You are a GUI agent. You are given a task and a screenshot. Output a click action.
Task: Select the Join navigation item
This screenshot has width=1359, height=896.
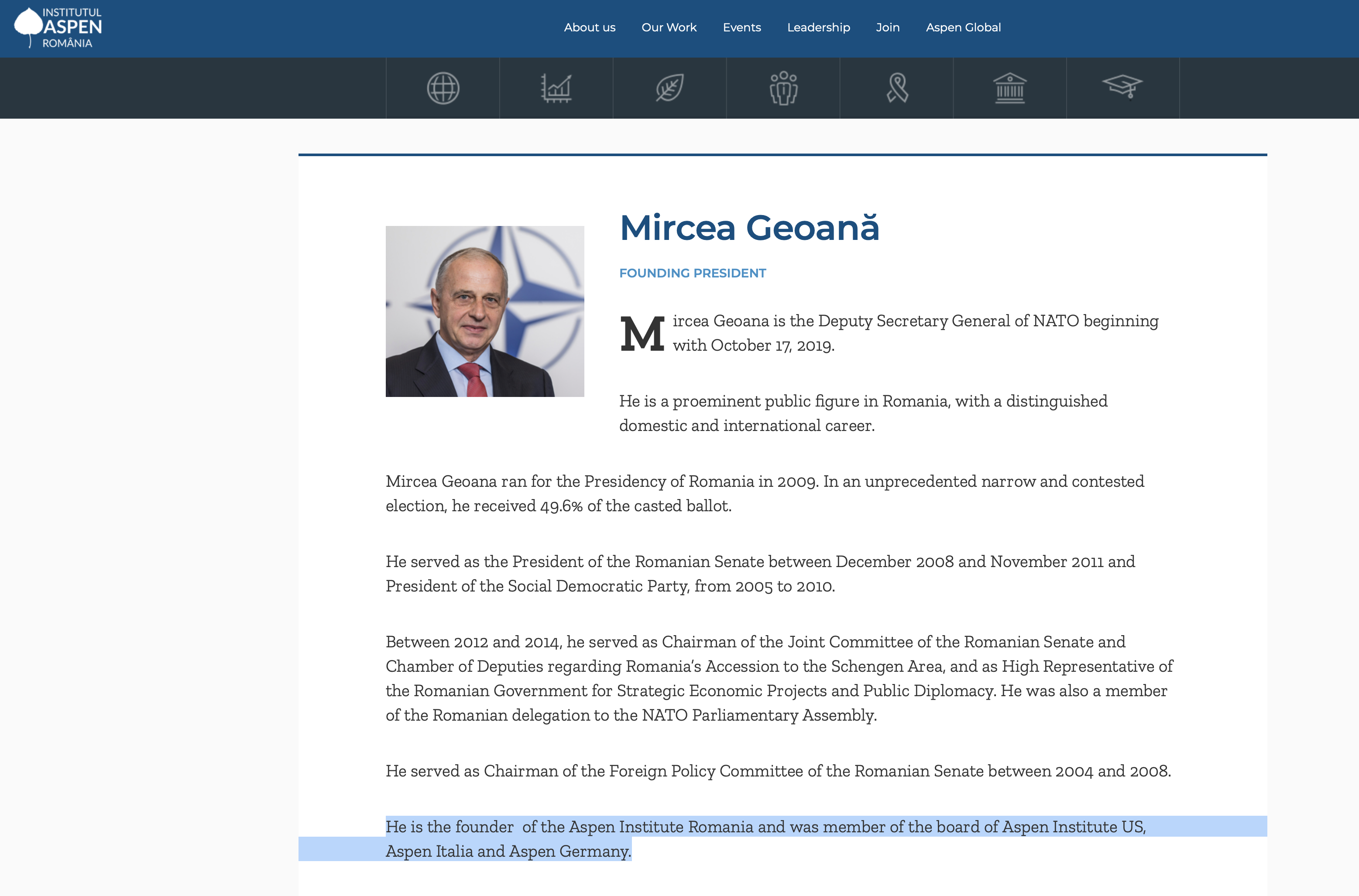887,27
